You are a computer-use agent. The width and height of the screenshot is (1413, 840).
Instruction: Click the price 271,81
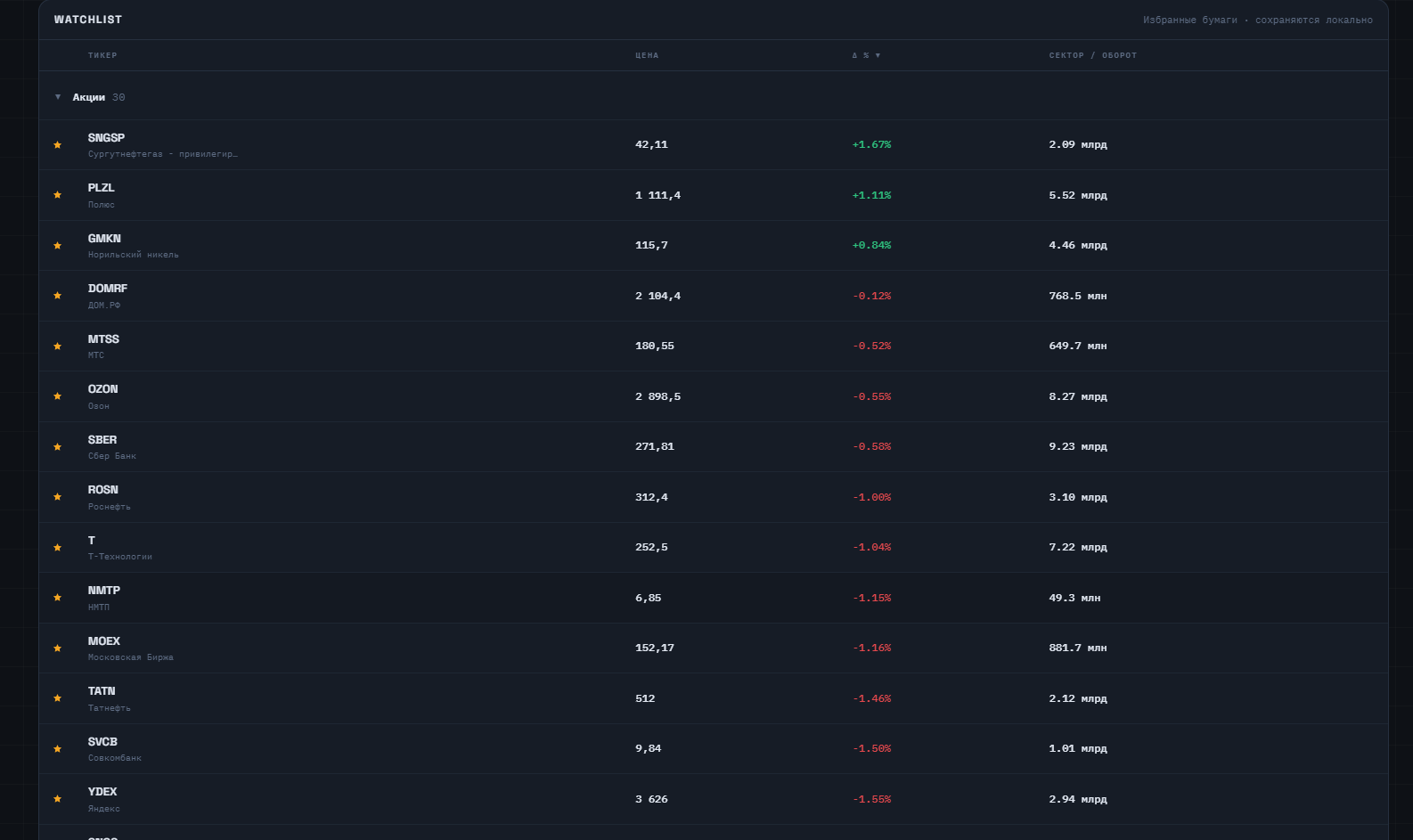tap(655, 446)
